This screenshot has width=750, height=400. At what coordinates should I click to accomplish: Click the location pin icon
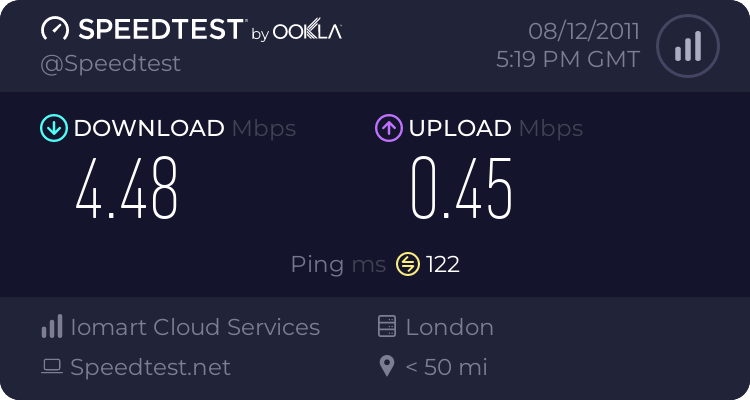pyautogui.click(x=388, y=367)
